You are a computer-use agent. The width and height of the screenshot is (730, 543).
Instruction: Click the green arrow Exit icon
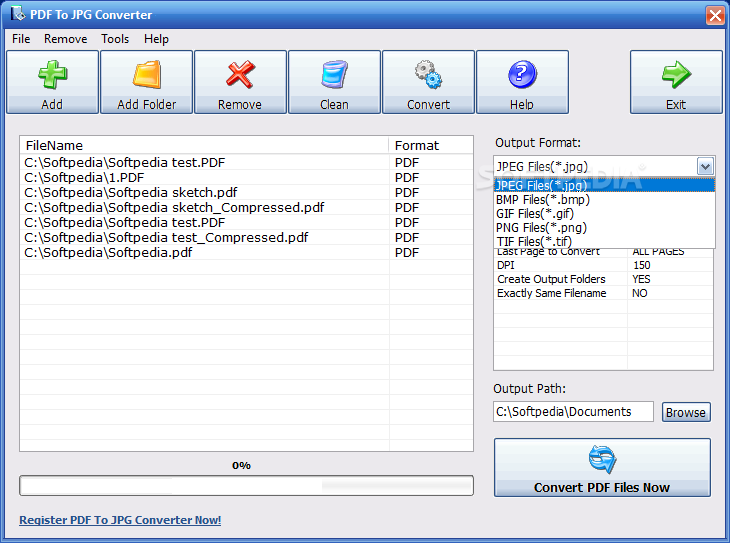point(676,75)
